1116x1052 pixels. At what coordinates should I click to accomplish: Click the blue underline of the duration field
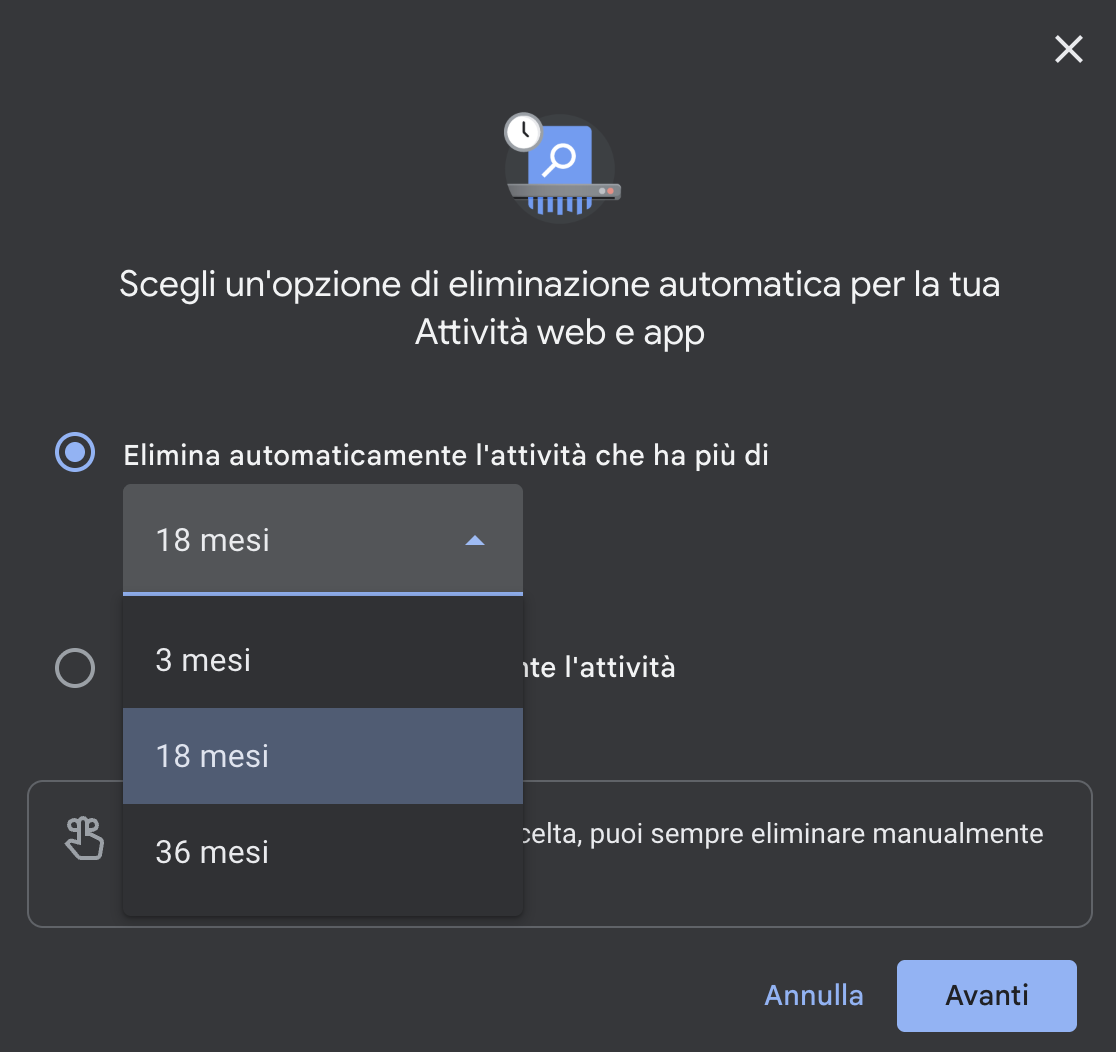pyautogui.click(x=322, y=592)
